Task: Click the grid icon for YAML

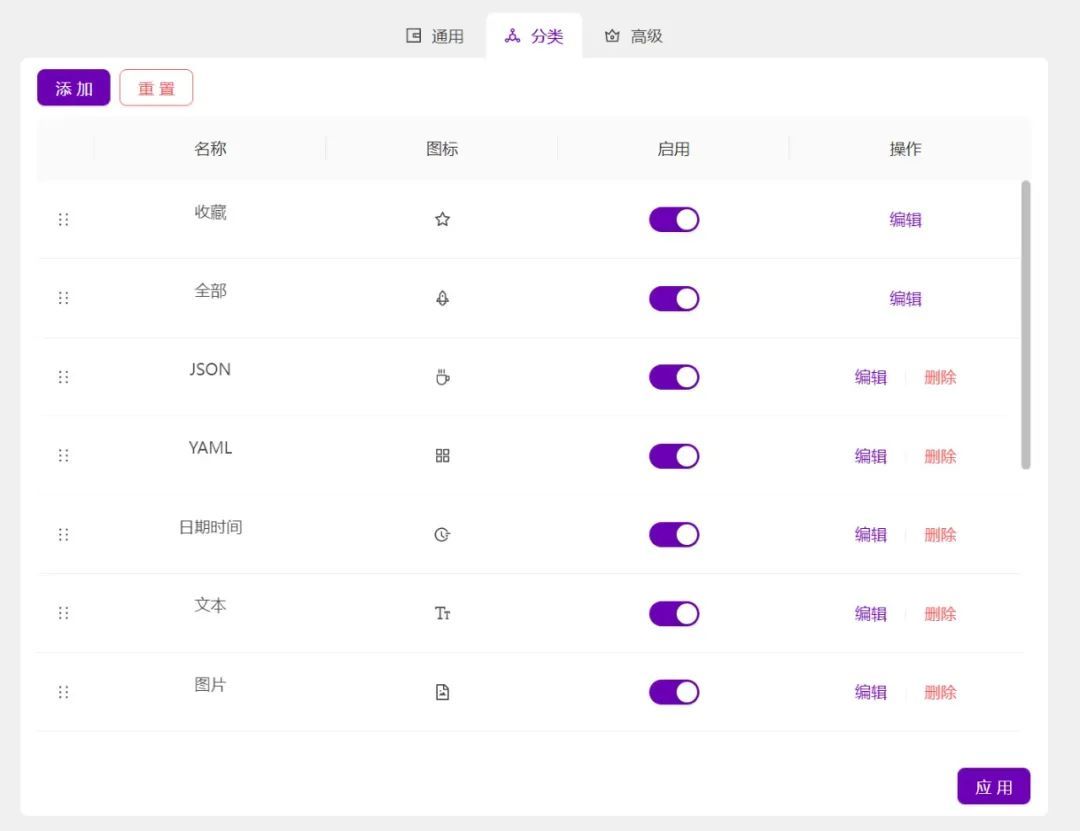Action: (x=442, y=456)
